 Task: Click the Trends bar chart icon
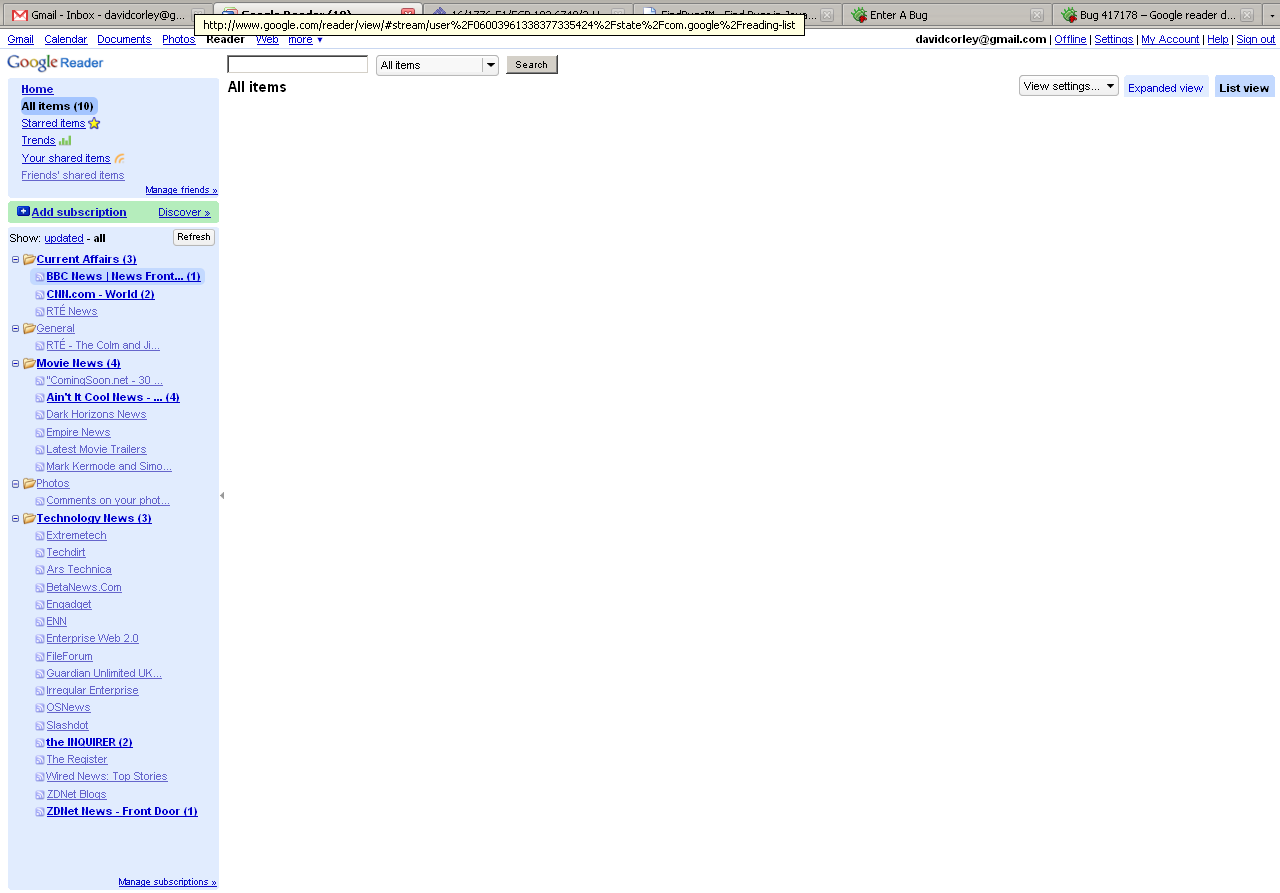point(65,141)
